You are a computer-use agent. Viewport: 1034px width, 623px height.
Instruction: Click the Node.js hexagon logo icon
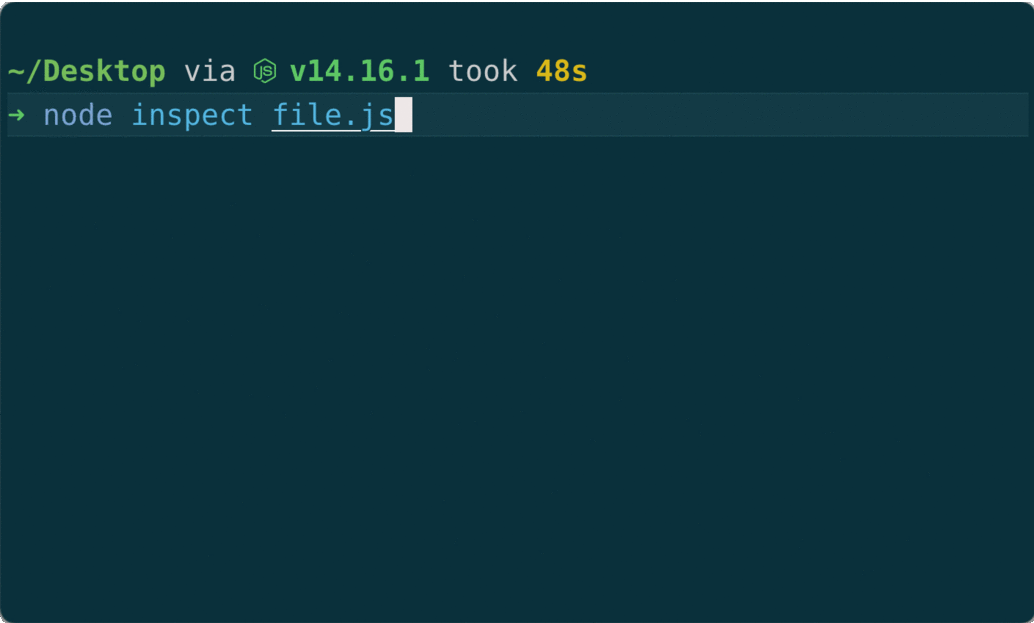point(264,71)
